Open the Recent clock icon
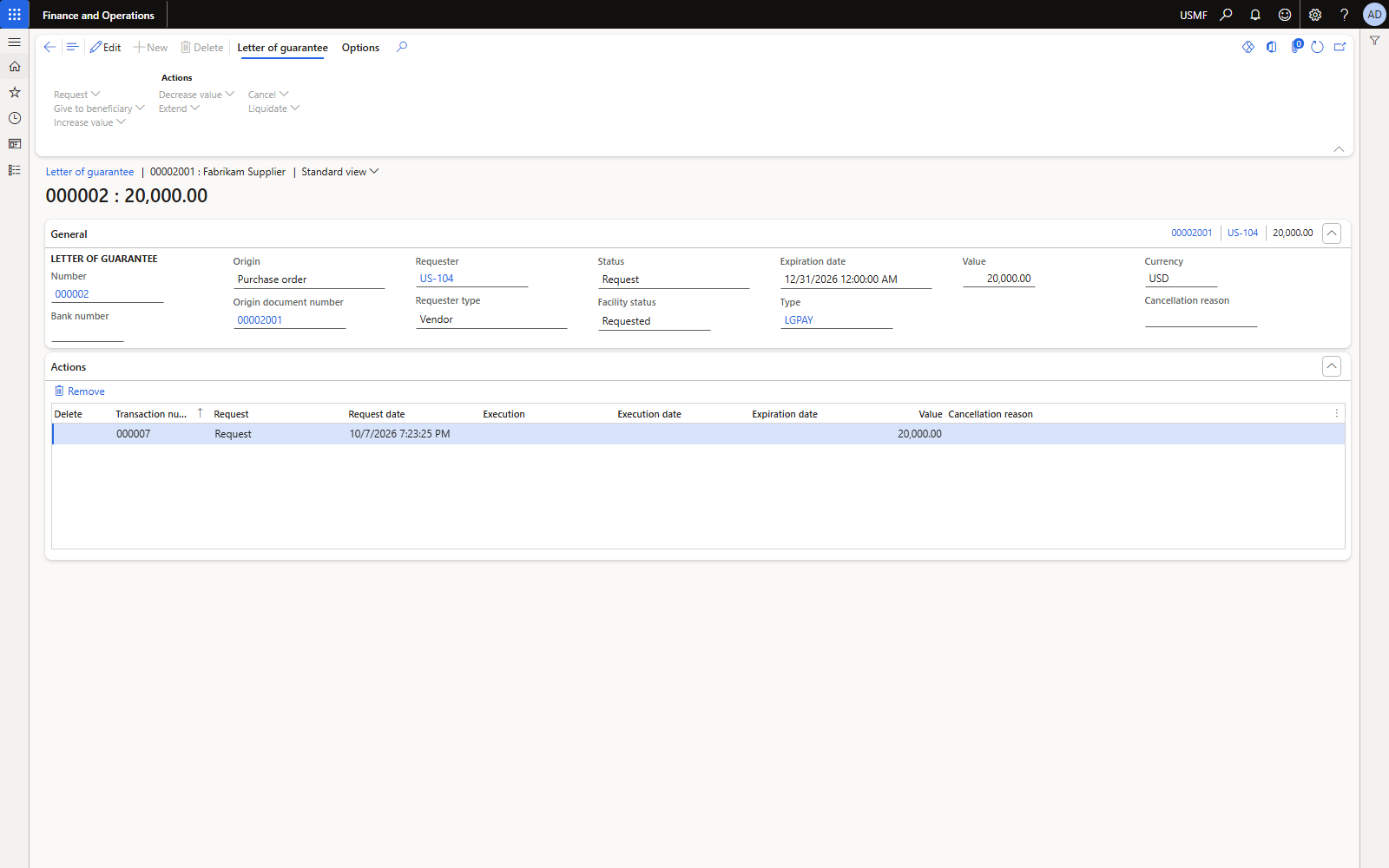The width and height of the screenshot is (1389, 868). (15, 118)
